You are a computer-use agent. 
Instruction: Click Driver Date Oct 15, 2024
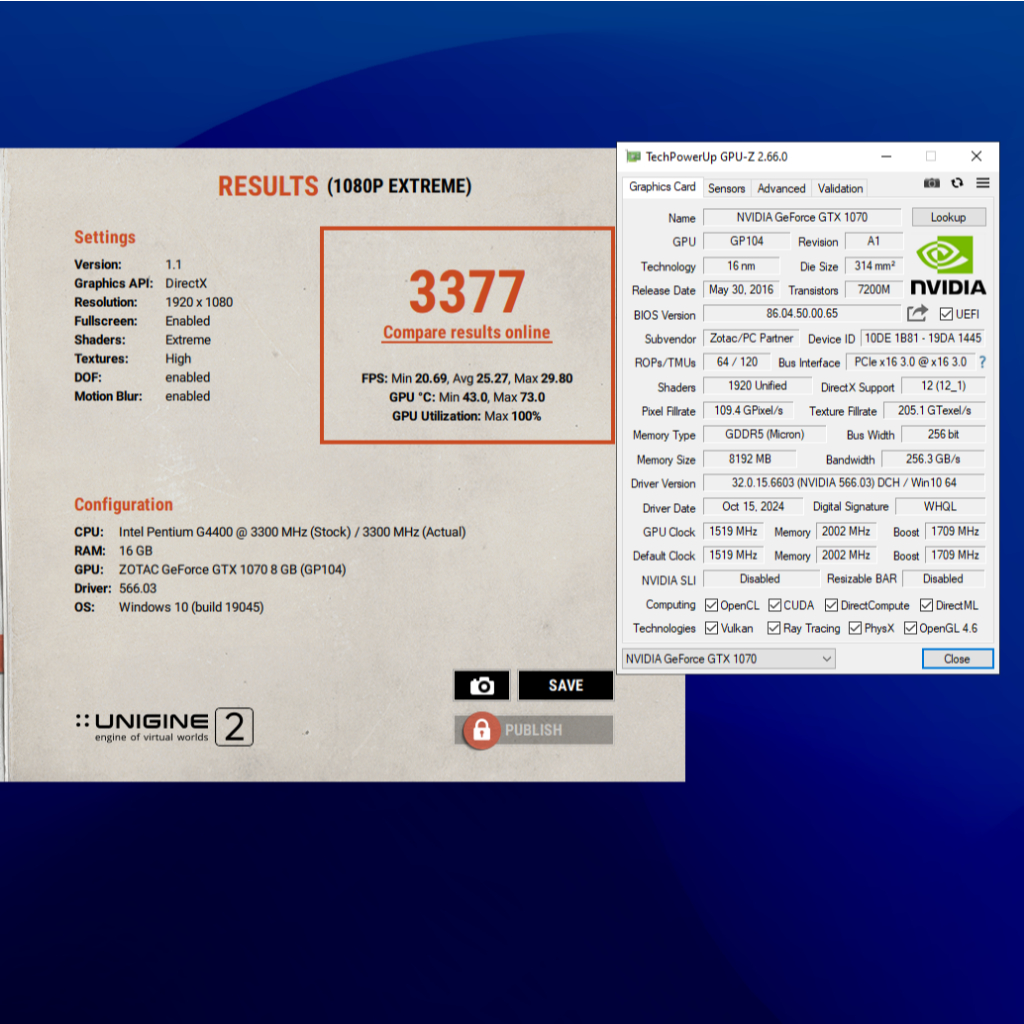tap(753, 507)
